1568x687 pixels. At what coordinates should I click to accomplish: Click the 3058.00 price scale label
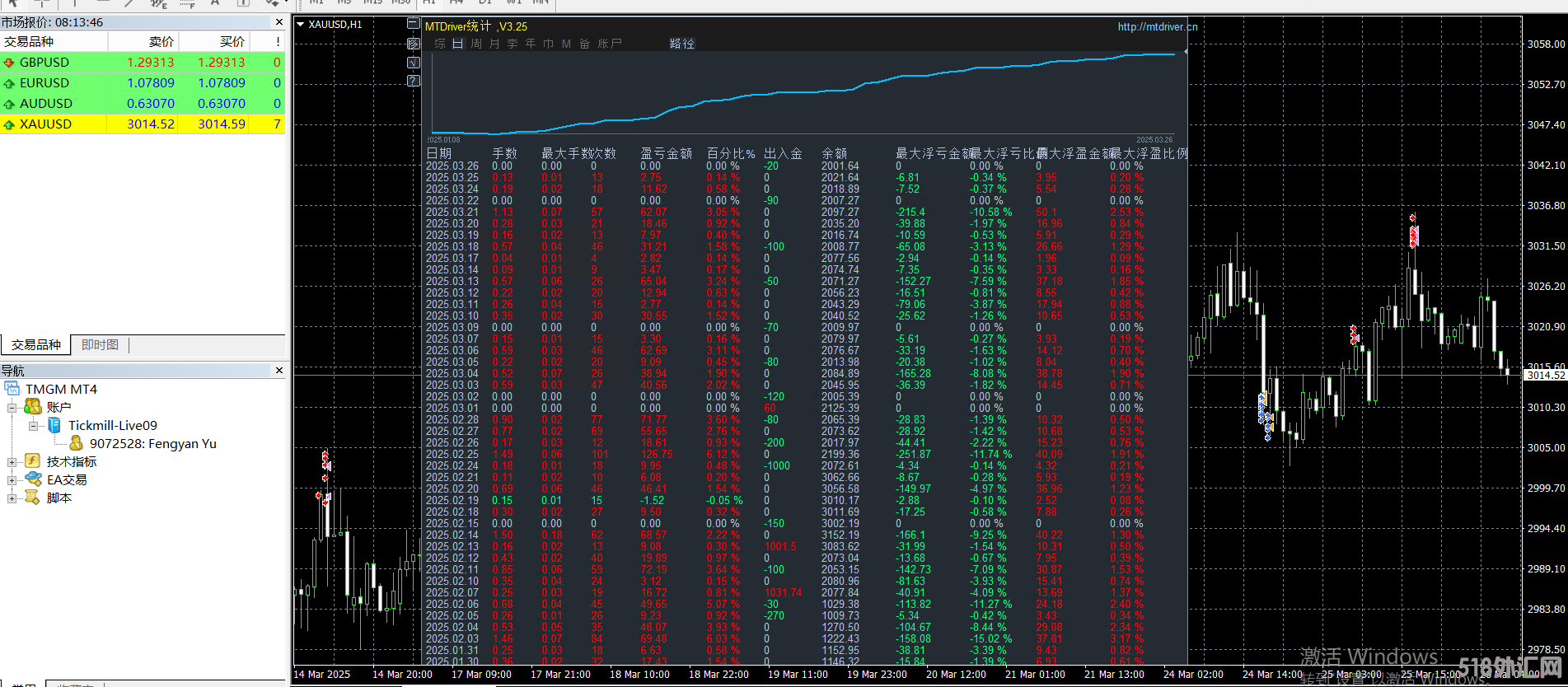(1546, 44)
